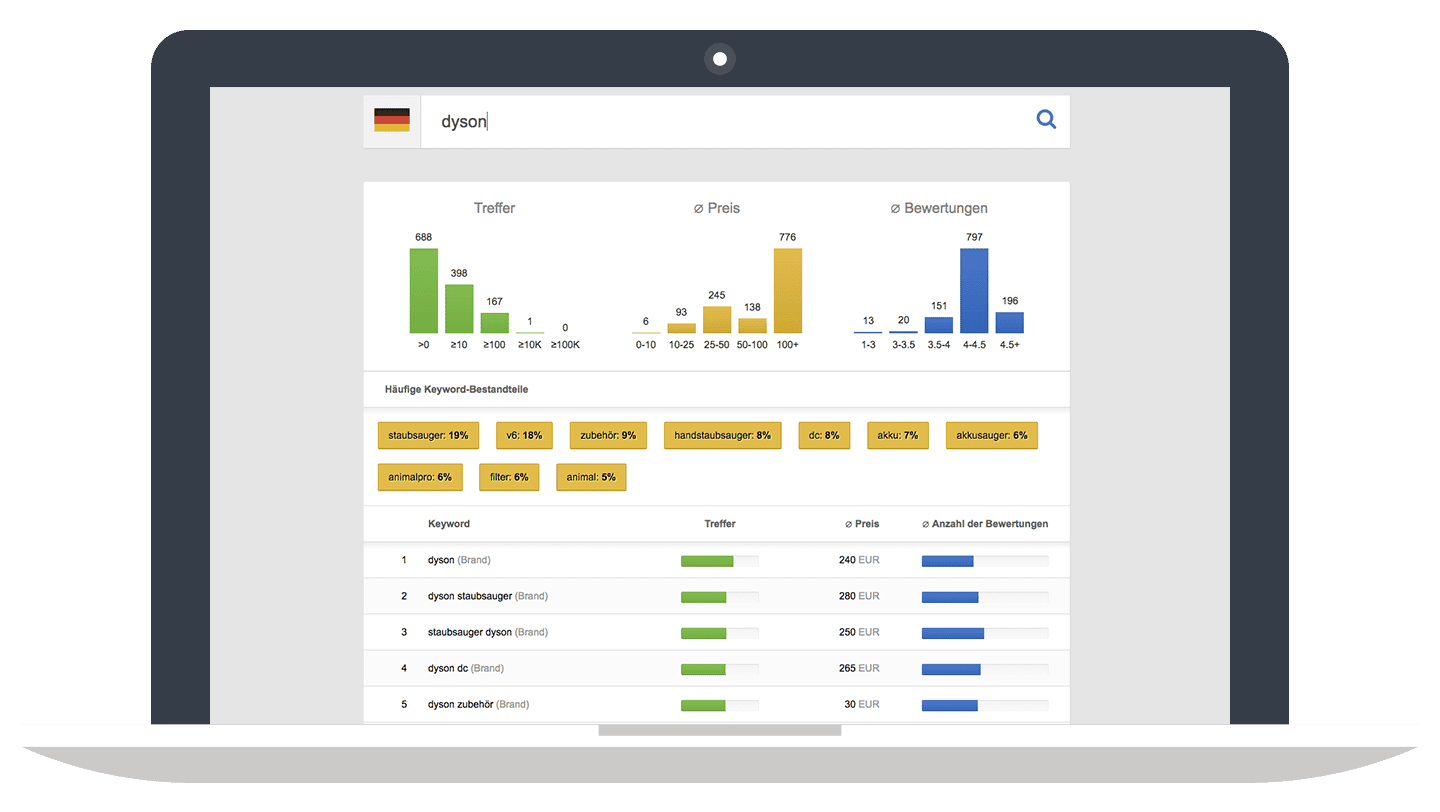Image resolution: width=1440 pixels, height=812 pixels.
Task: Select the staubsauger: 19% keyword tag
Action: [x=429, y=436]
